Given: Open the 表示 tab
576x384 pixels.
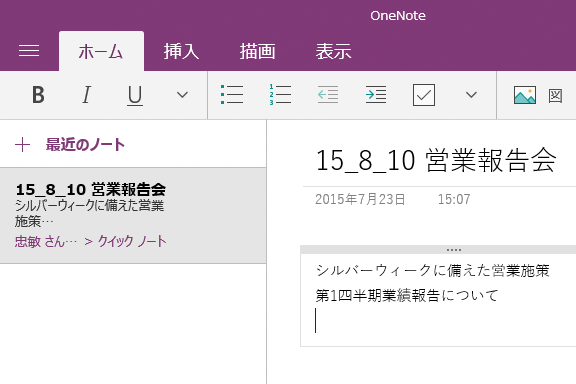Looking at the screenshot, I should [x=334, y=51].
